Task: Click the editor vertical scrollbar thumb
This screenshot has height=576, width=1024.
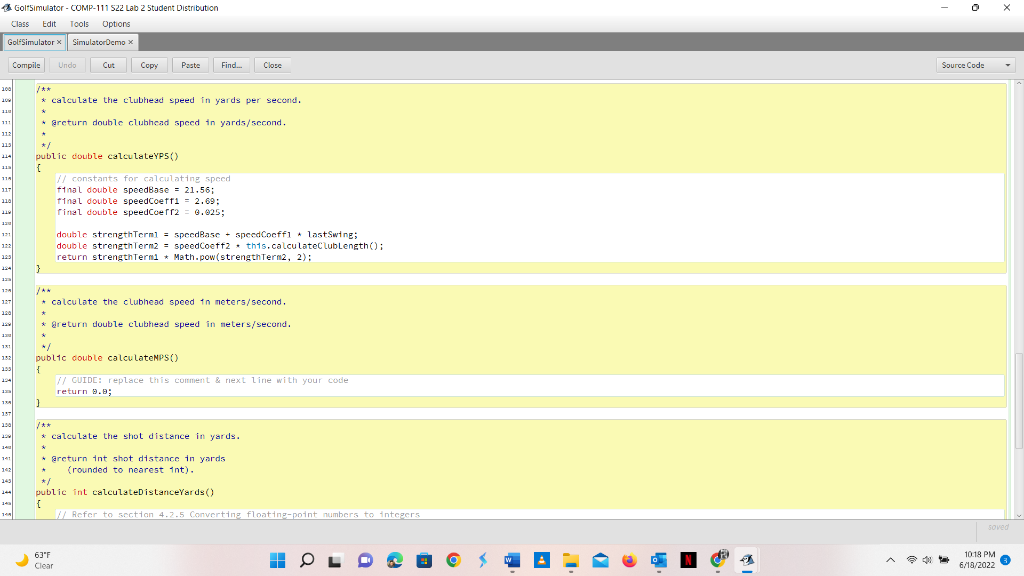Action: click(1019, 400)
